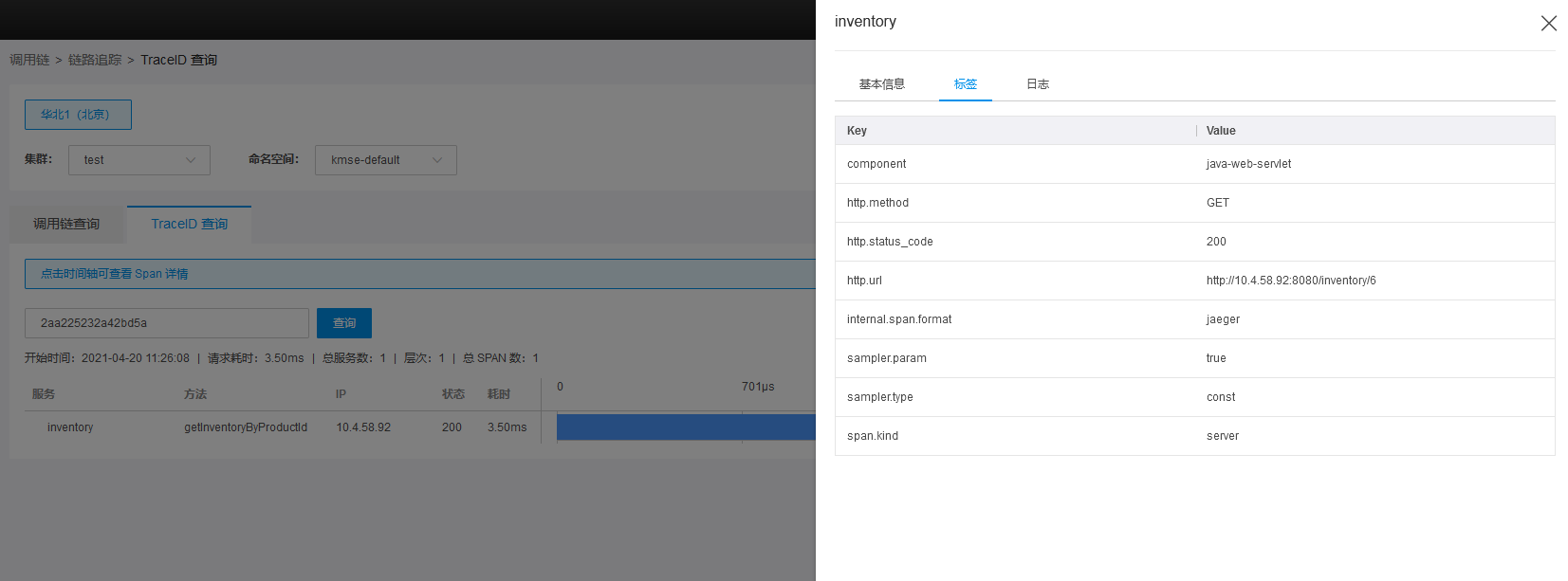
Task: Click the 服务 column header
Action: [x=44, y=394]
